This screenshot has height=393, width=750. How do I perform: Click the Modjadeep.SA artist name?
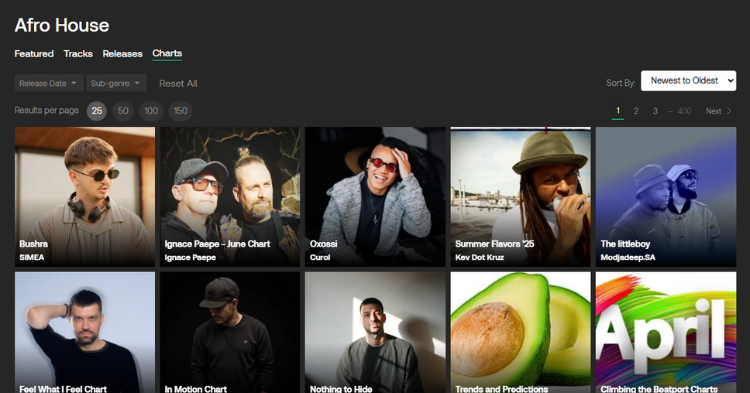coord(628,257)
